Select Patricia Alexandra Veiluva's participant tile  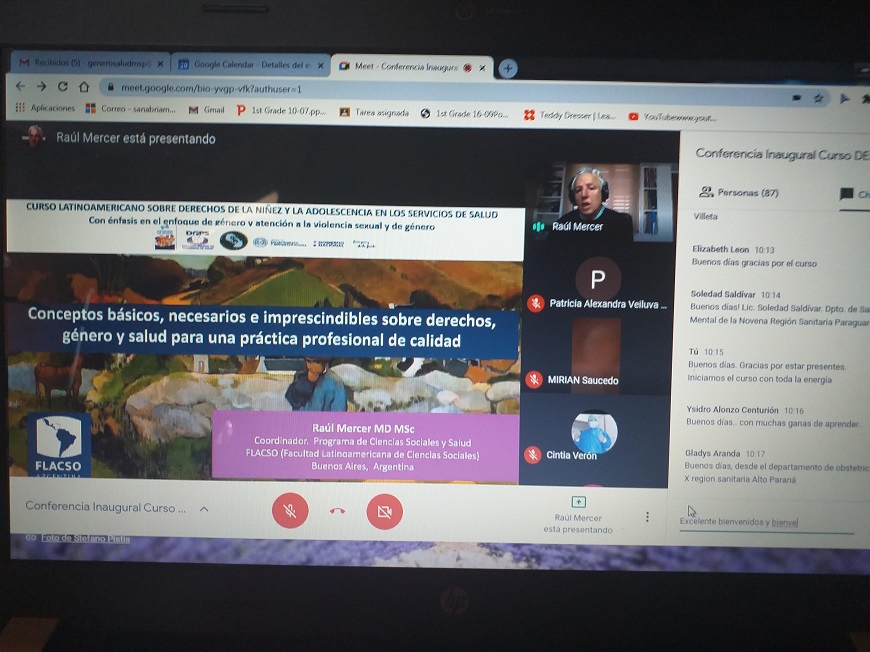tap(598, 281)
